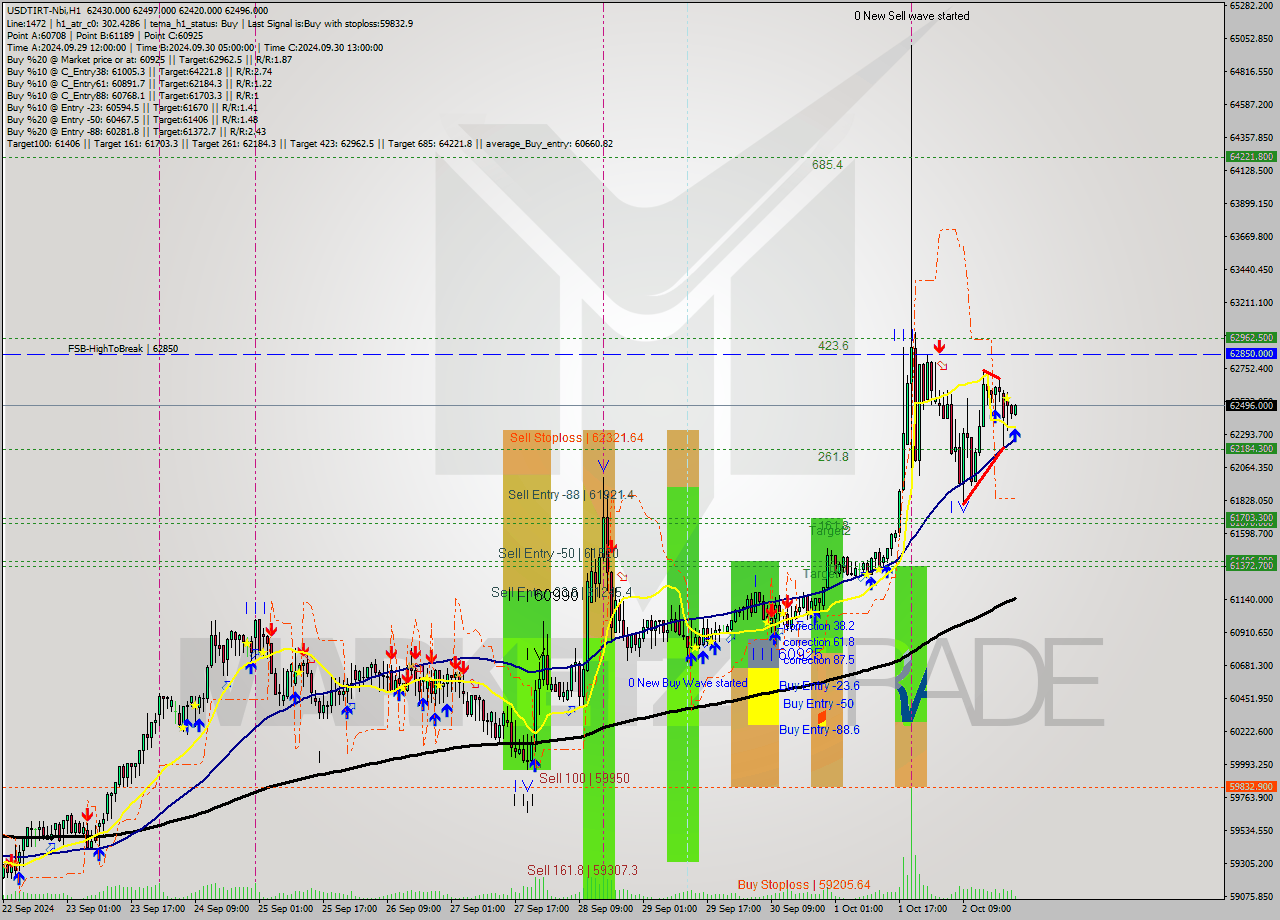Screen dimensions: 1280x920
Task: Select the 685.4 Fibonacci level label
Action: pos(827,164)
